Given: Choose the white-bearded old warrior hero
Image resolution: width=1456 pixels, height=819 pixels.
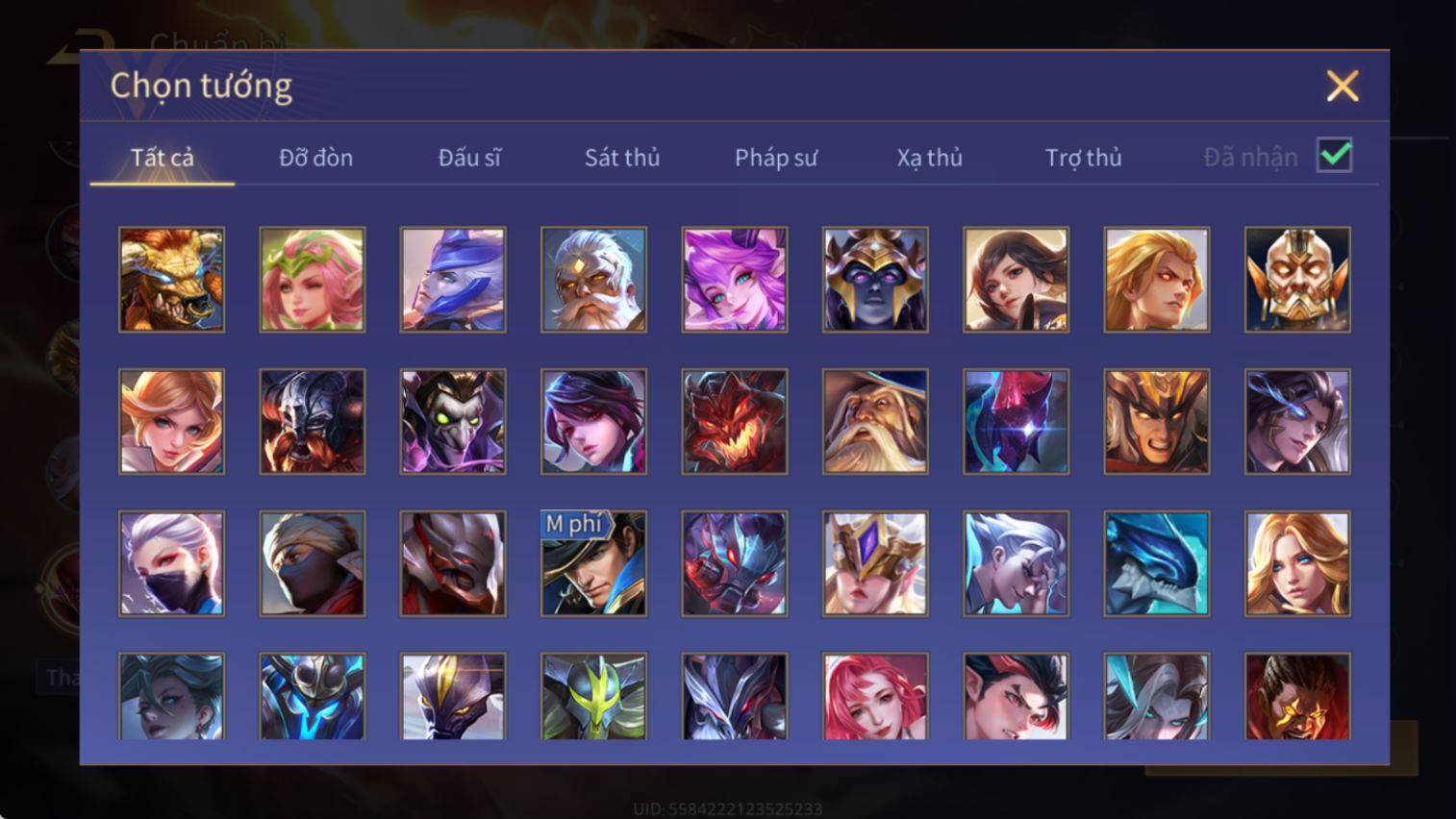Looking at the screenshot, I should pos(593,280).
